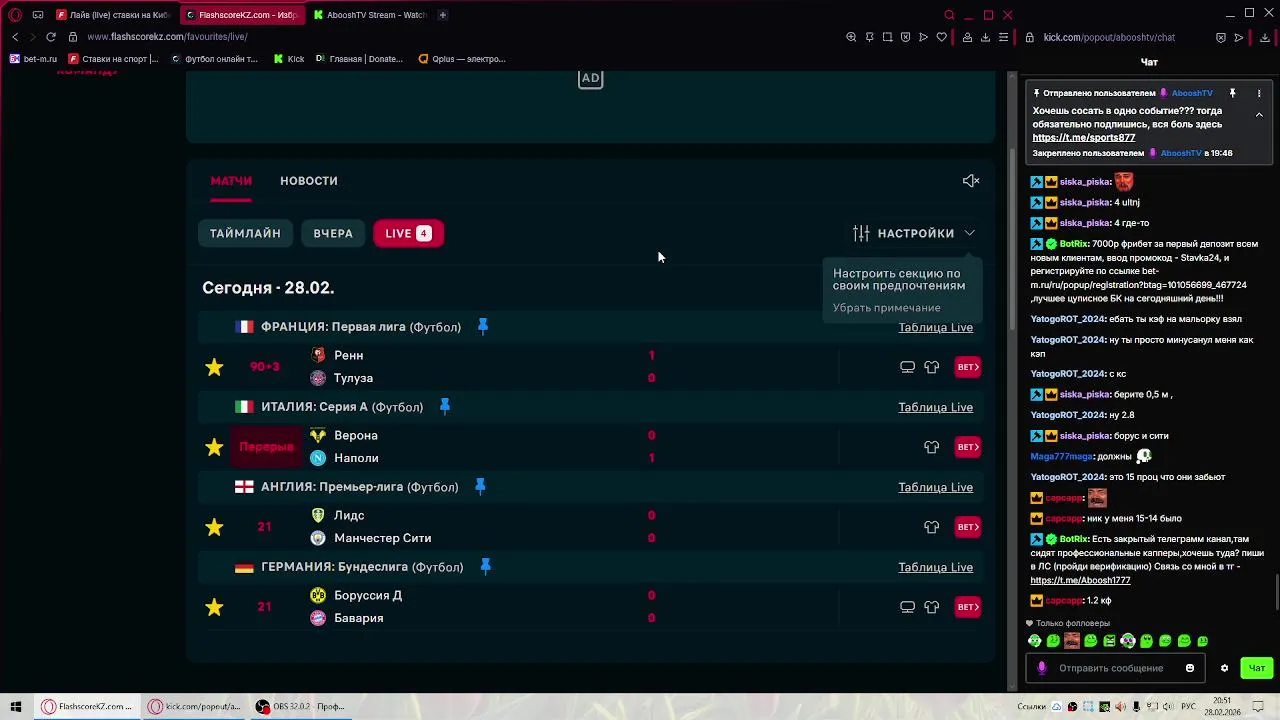Open the Qplus bookmark
The image size is (1280, 720).
(x=461, y=59)
